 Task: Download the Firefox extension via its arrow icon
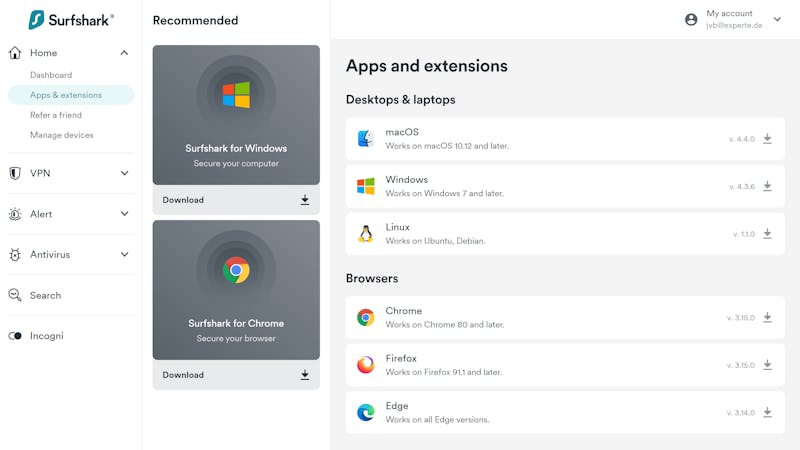click(767, 365)
